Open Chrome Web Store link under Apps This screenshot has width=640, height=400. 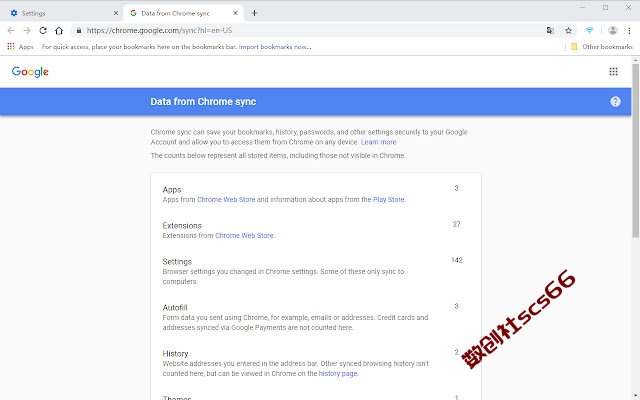click(x=226, y=200)
